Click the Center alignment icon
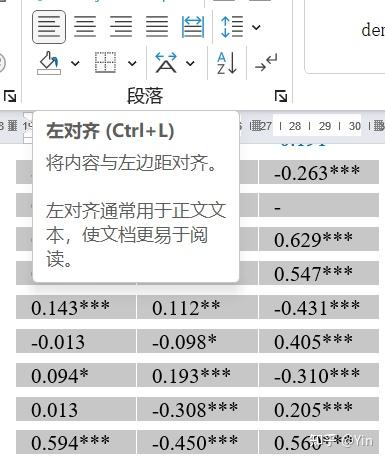Viewport: 385px width, 461px height. [x=85, y=27]
